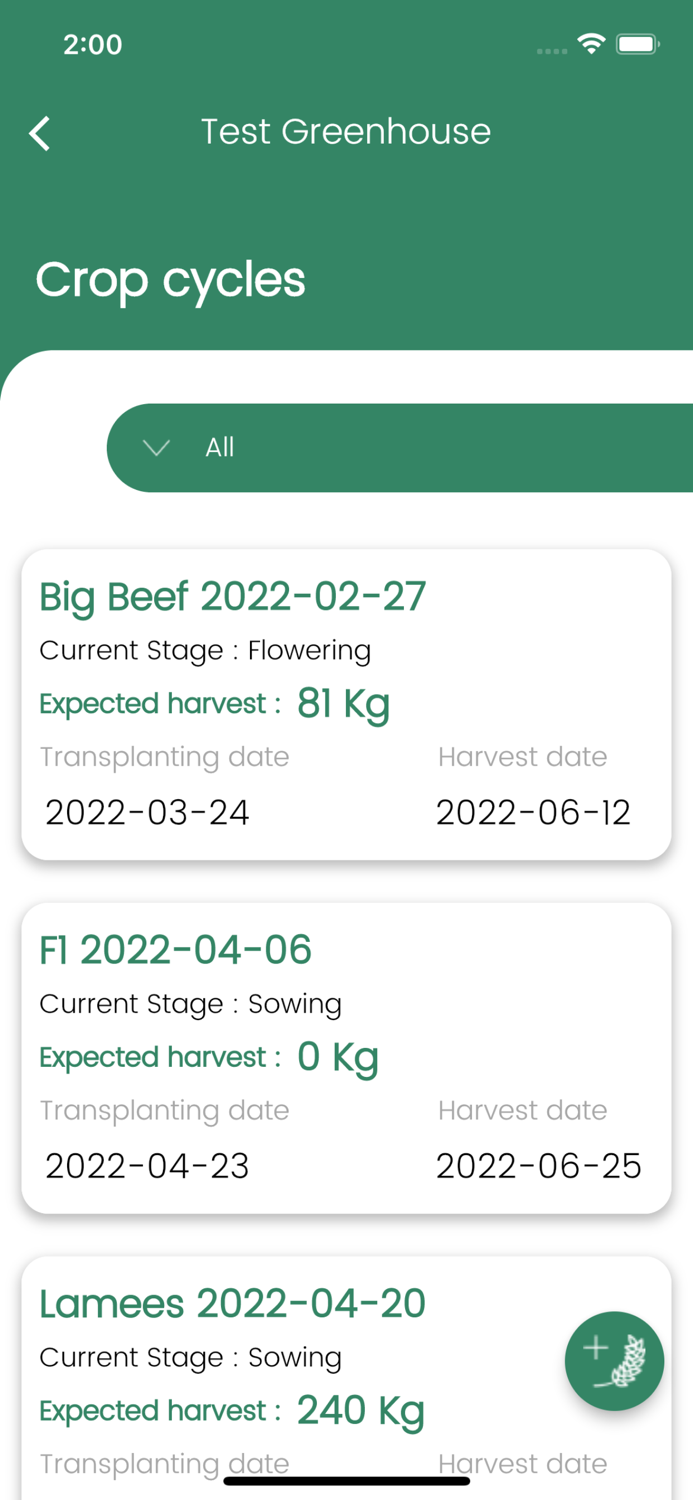Tap the add crop cycle floating button

coord(614,1360)
